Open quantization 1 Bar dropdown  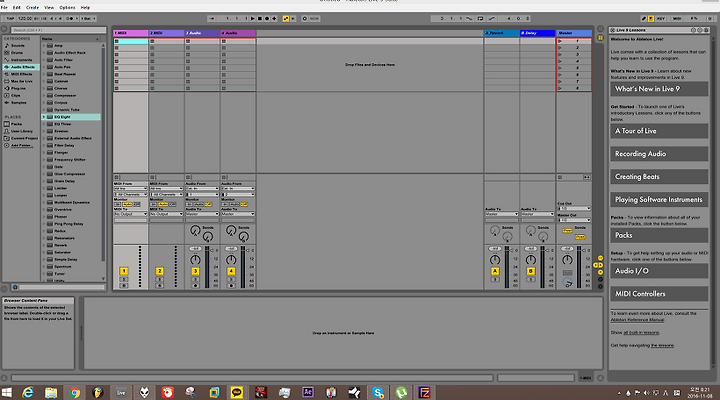point(88,18)
